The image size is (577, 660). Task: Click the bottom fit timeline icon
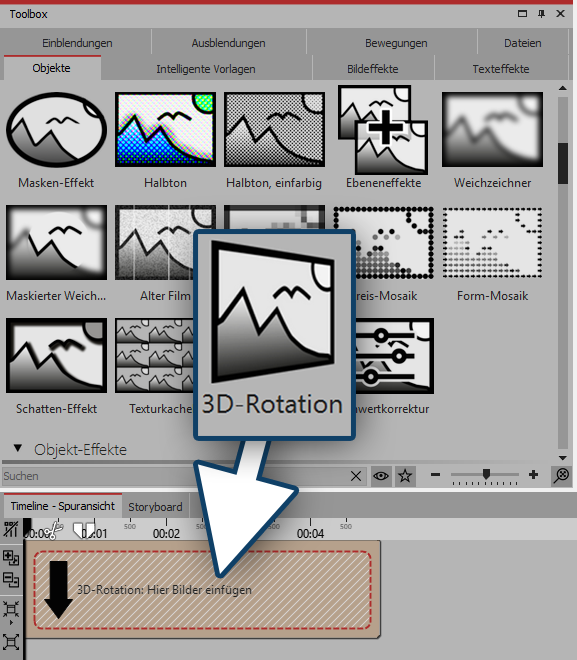(11, 642)
